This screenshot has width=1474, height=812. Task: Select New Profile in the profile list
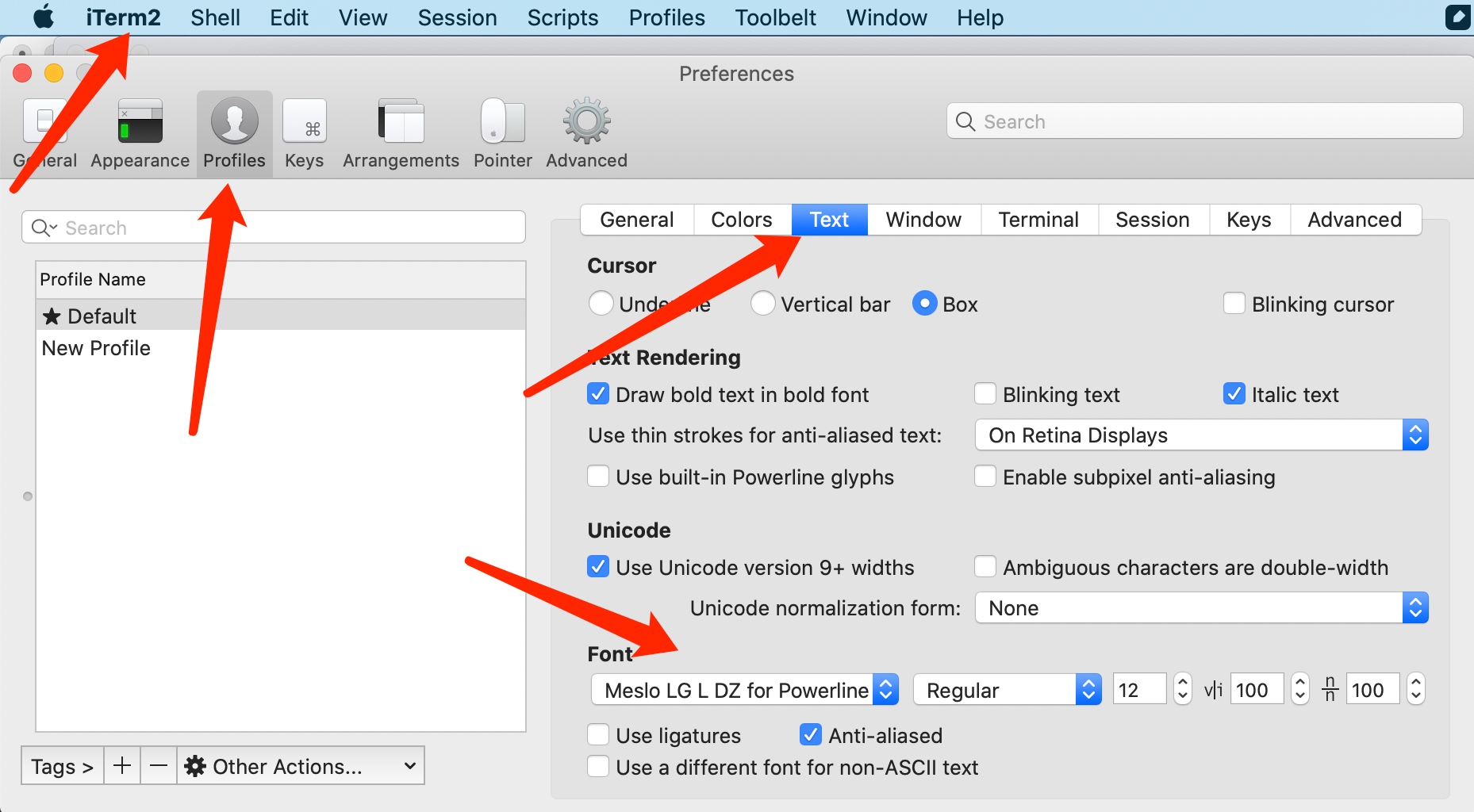pos(96,348)
